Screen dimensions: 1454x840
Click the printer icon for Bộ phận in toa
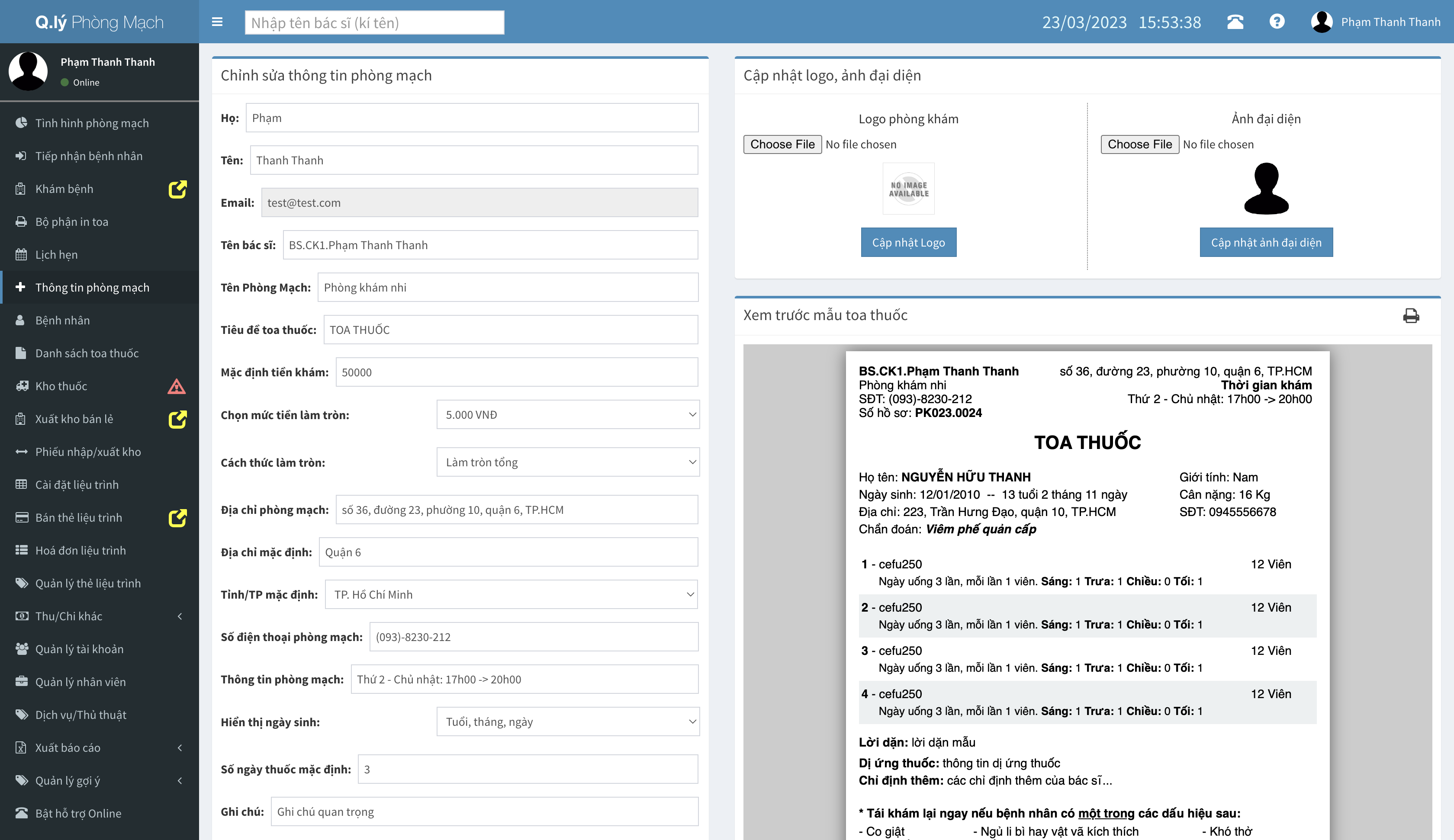click(x=21, y=221)
